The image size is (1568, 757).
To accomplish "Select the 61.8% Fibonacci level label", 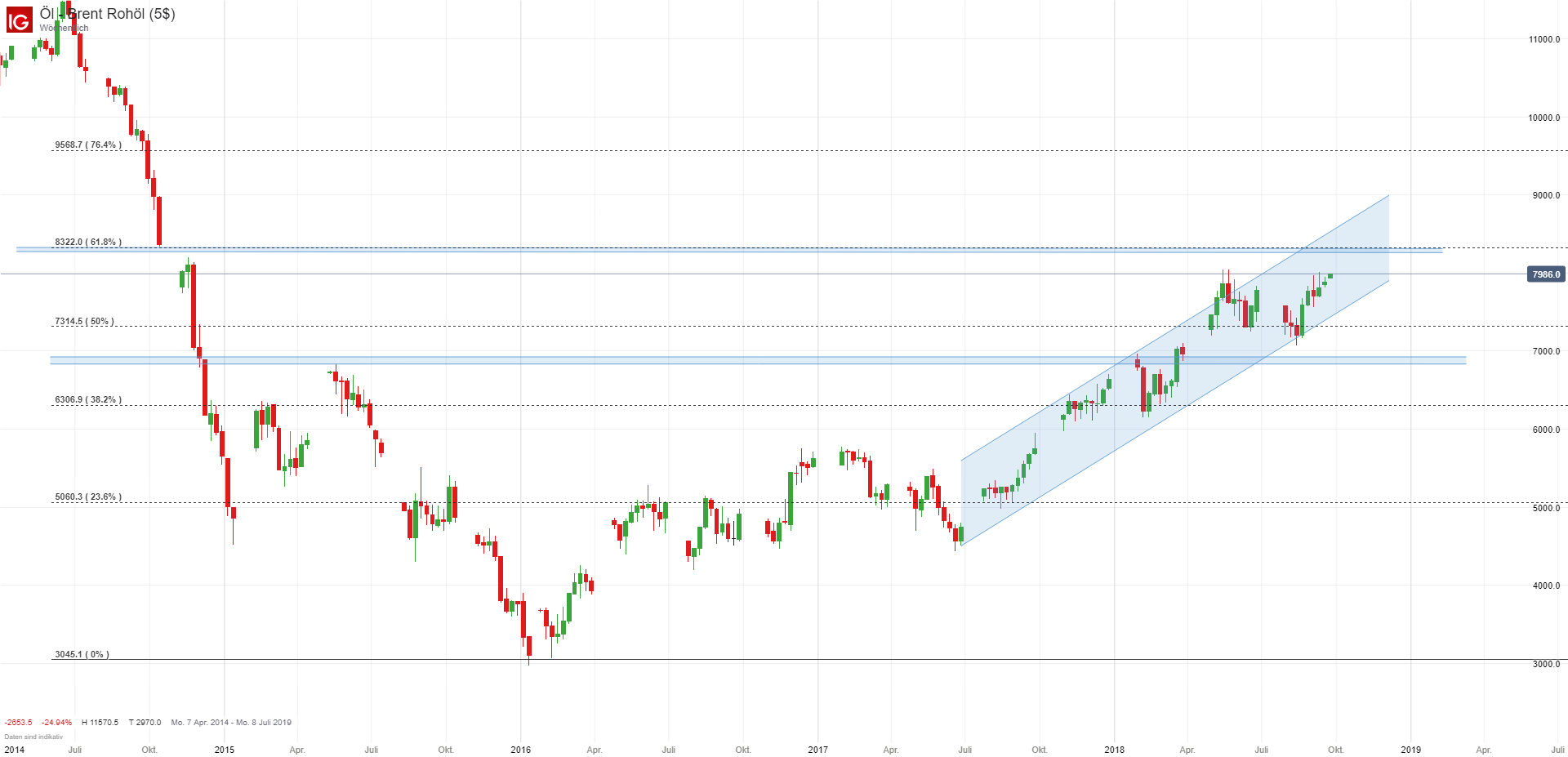I will (88, 243).
